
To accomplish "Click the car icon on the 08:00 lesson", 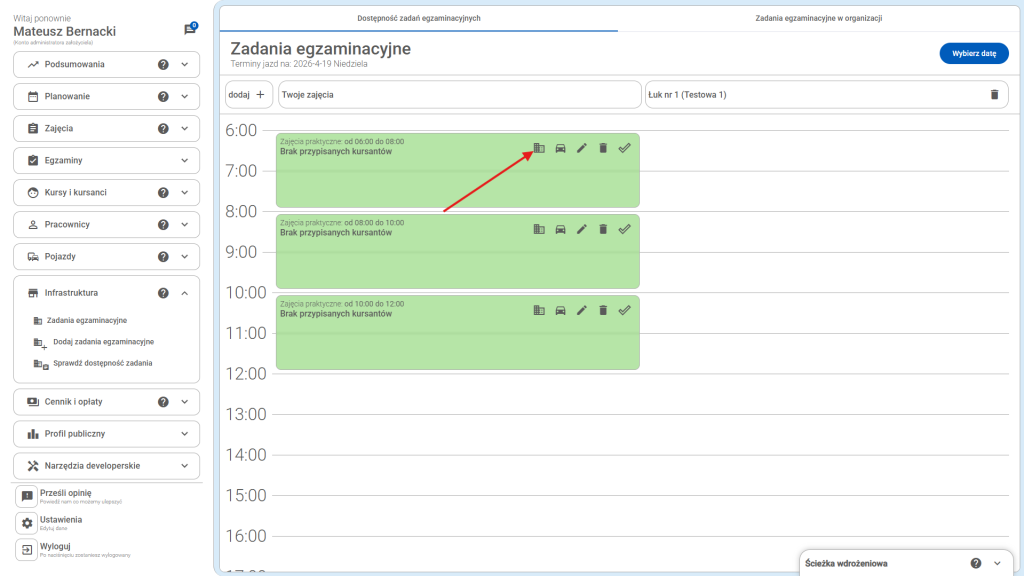I will coord(560,229).
